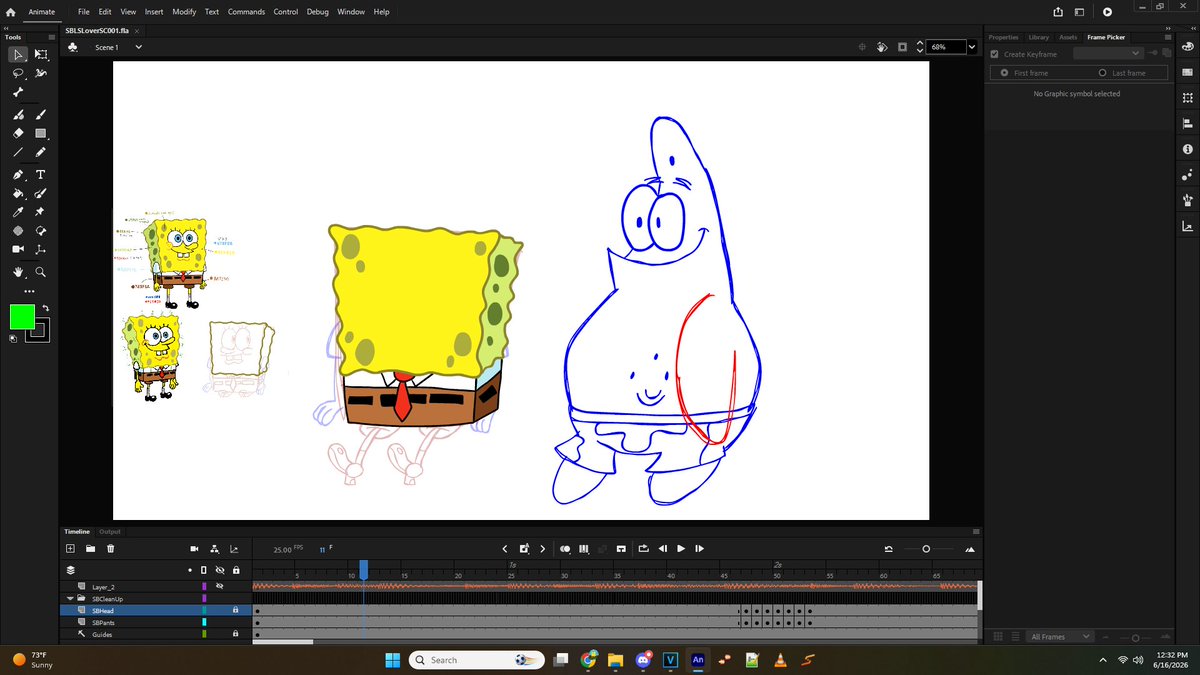Create a new layer folder

click(90, 548)
